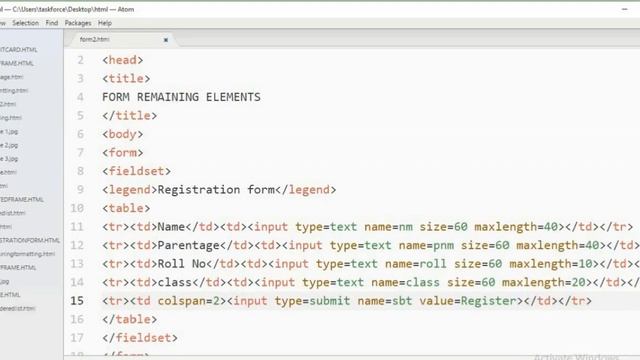Click the text FORM REMAINING ELEMENTS

(181, 97)
